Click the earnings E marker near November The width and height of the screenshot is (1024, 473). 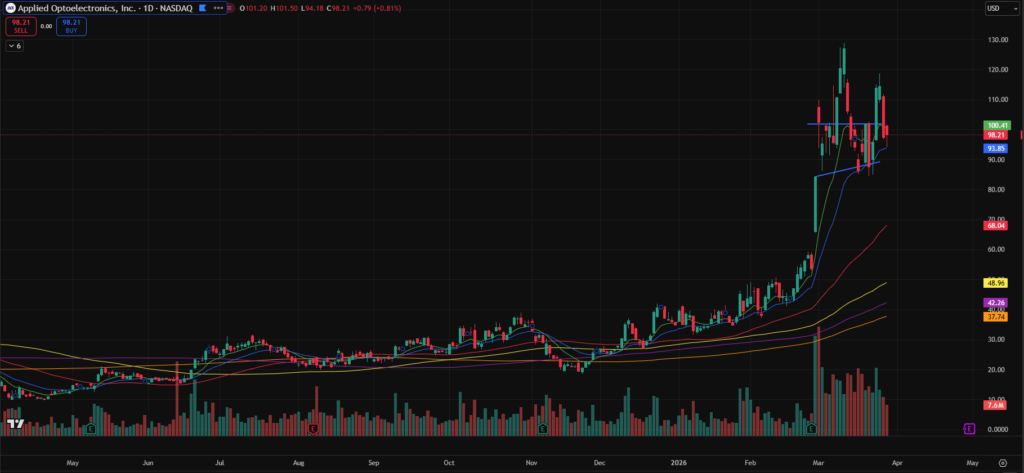541,428
